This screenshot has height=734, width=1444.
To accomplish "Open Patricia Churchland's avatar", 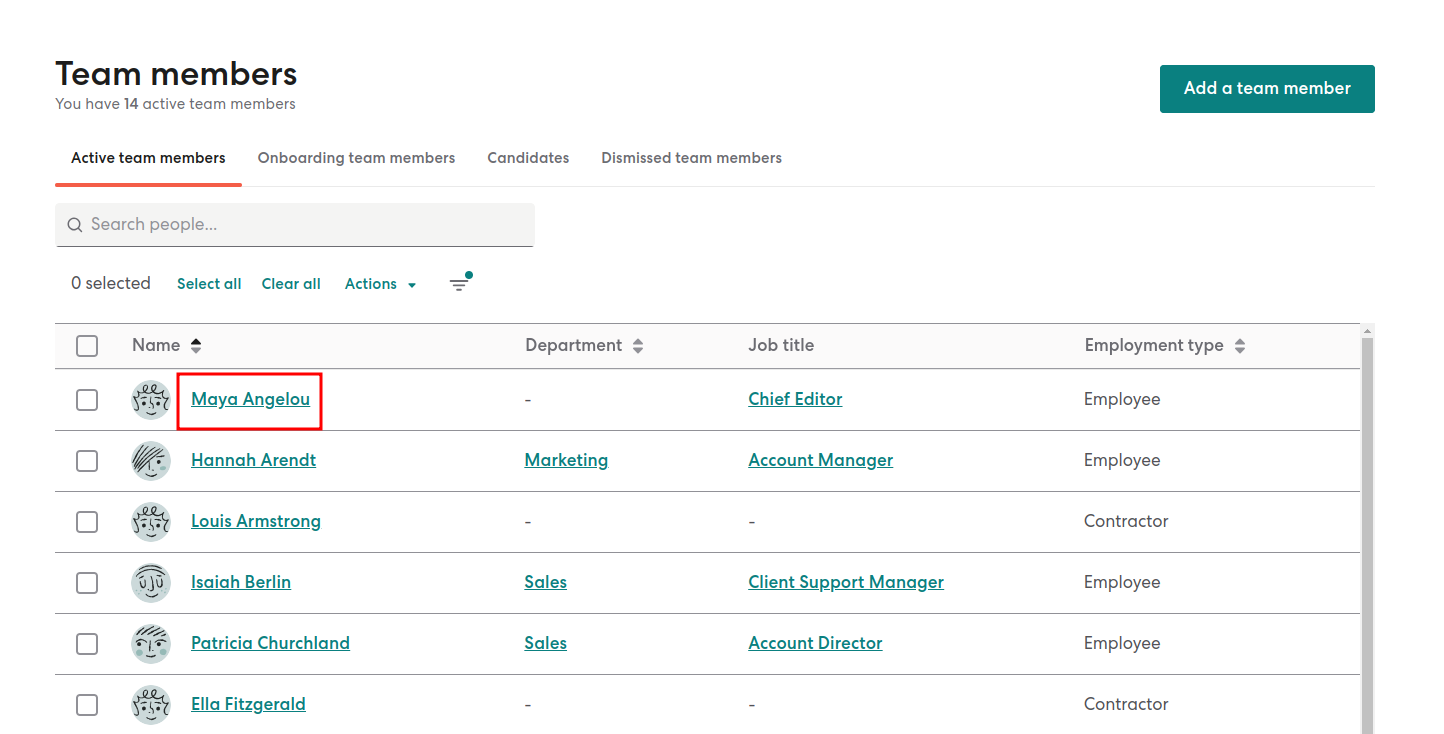I will click(151, 644).
